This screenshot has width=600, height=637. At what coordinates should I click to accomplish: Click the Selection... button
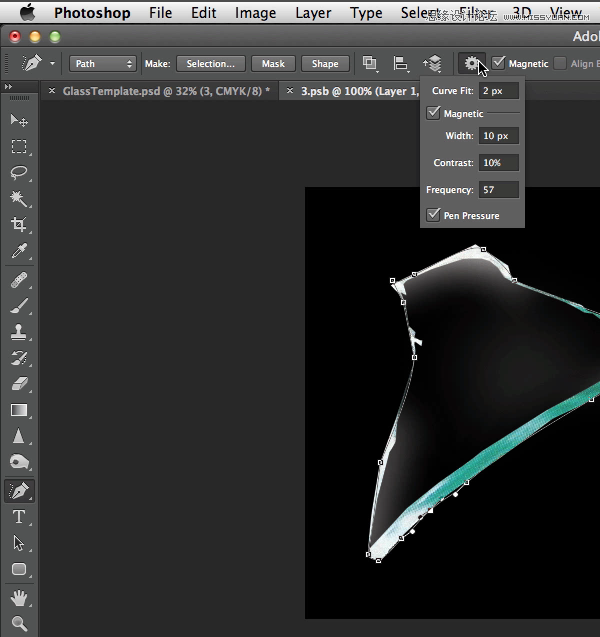(x=210, y=63)
